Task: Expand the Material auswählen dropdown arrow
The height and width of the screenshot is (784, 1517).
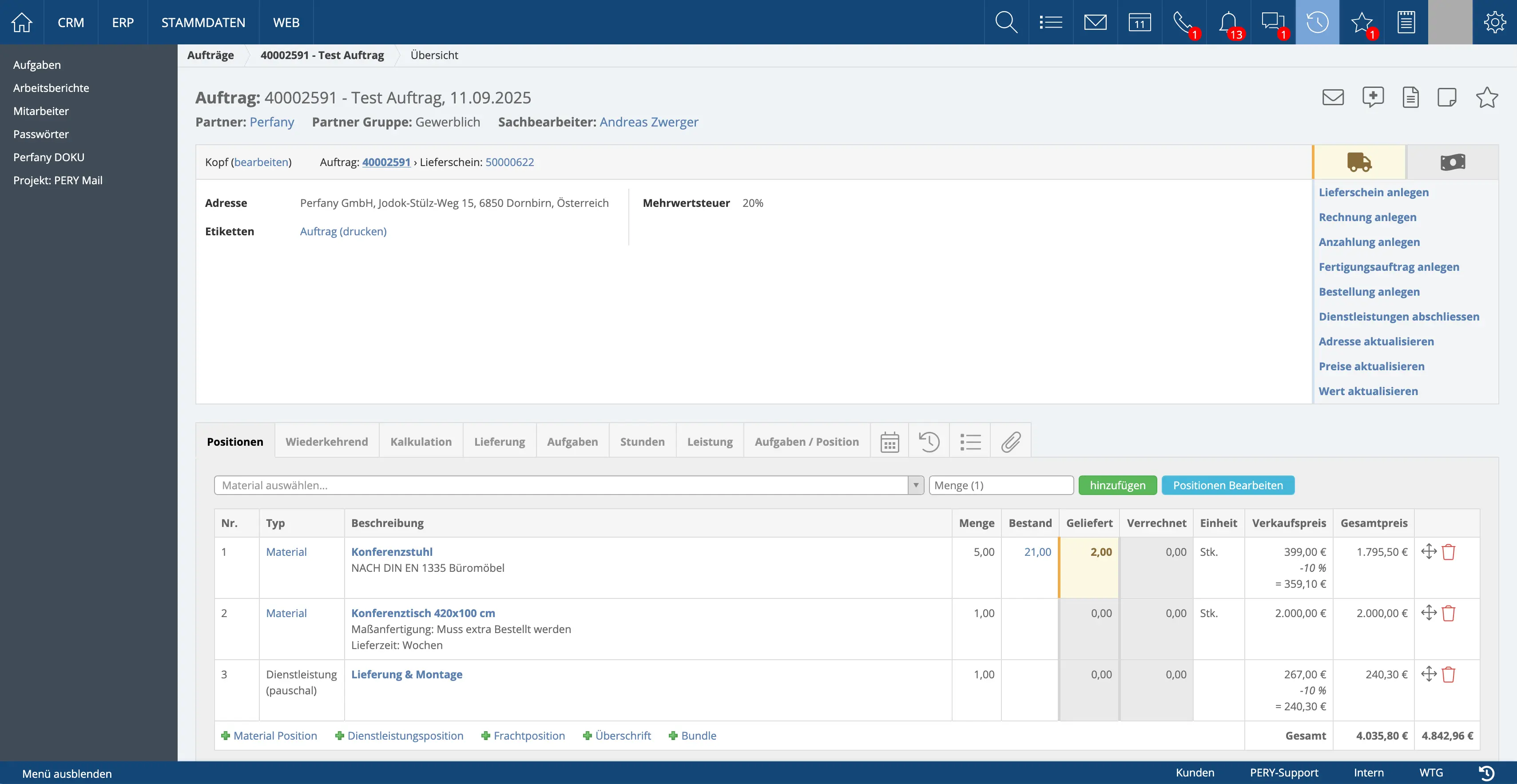Action: (916, 485)
